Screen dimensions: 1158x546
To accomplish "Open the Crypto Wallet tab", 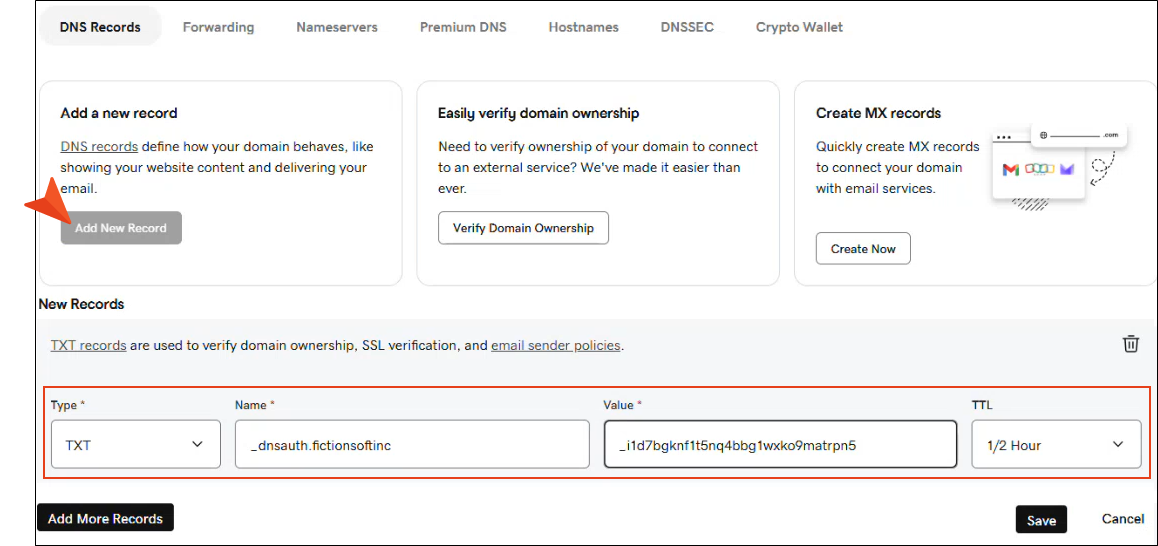I will (x=799, y=27).
